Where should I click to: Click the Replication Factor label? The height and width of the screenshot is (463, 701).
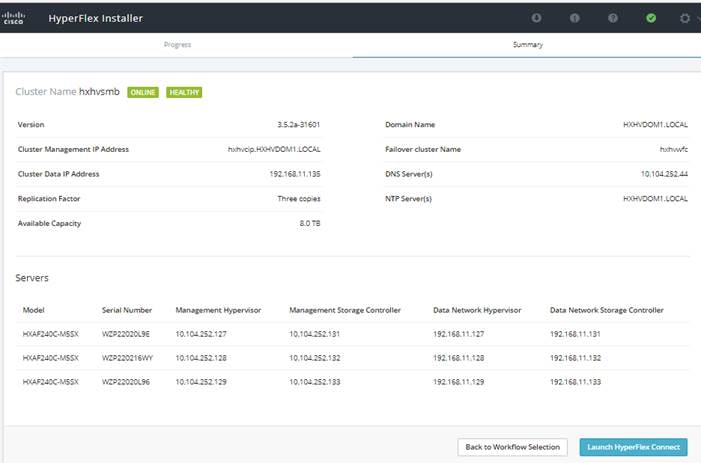[49, 199]
